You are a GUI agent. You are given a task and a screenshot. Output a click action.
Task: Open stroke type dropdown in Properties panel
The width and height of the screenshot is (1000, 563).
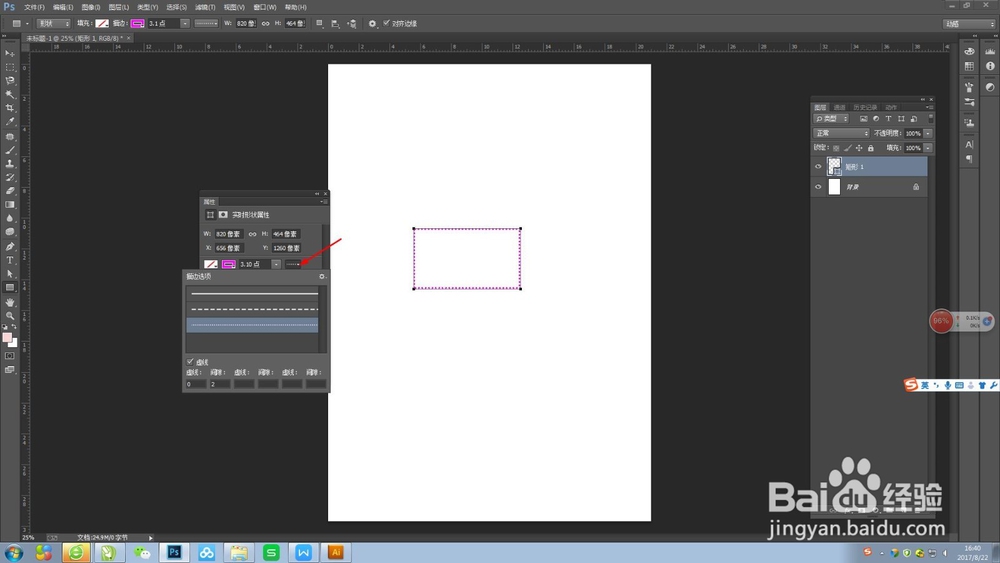(293, 264)
